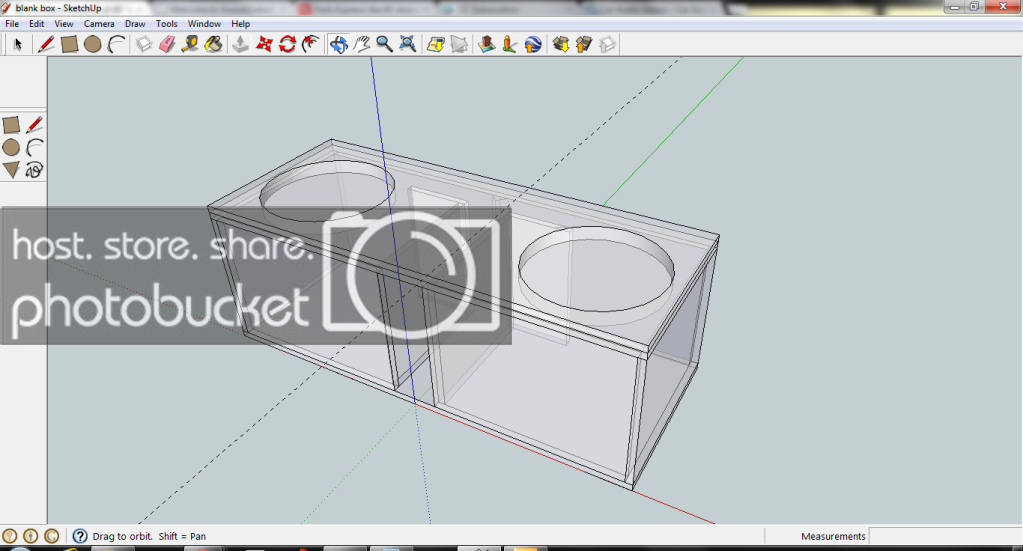Choose the Rotate tool
Viewport: 1023px width, 551px height.
(287, 44)
